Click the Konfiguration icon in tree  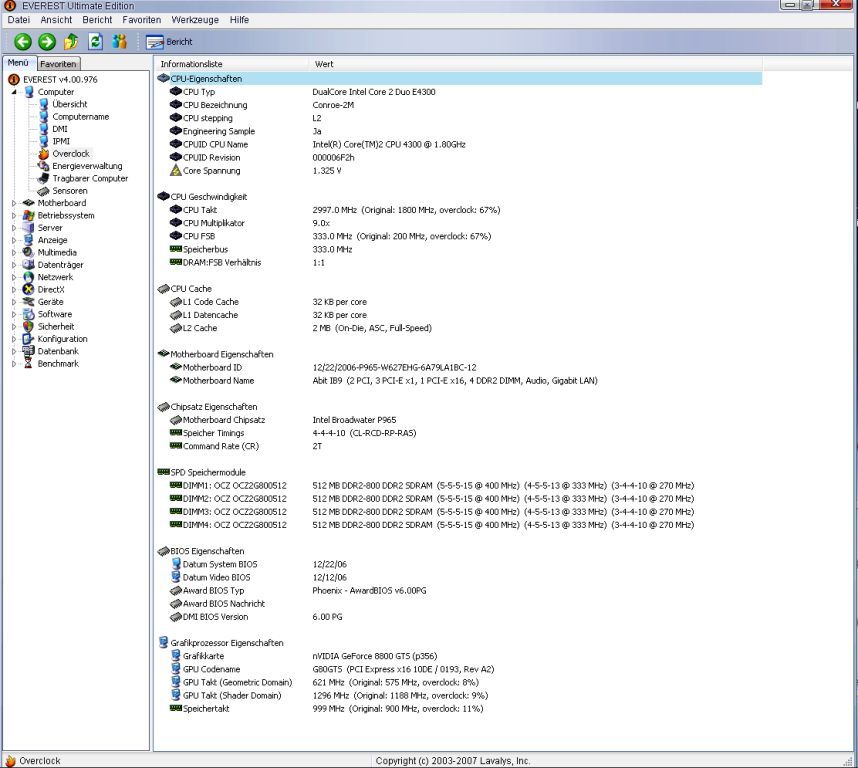pos(28,339)
